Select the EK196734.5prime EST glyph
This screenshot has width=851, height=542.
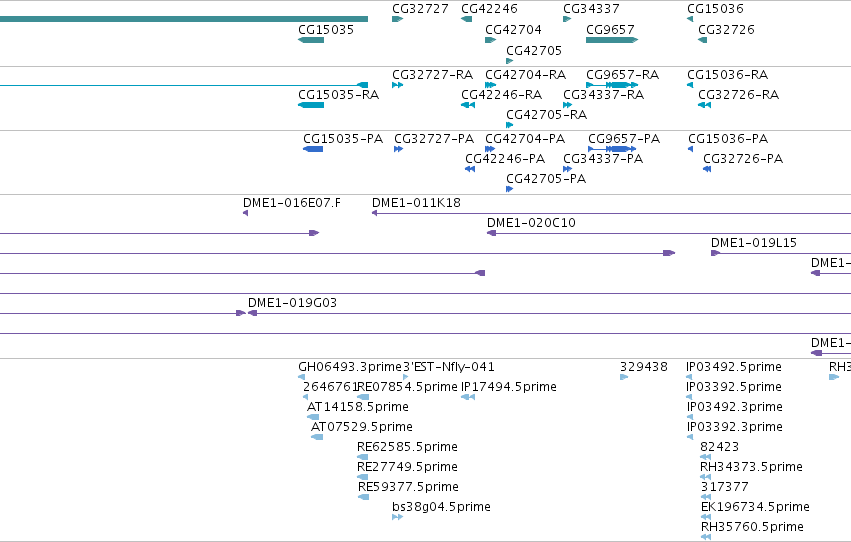coord(706,517)
